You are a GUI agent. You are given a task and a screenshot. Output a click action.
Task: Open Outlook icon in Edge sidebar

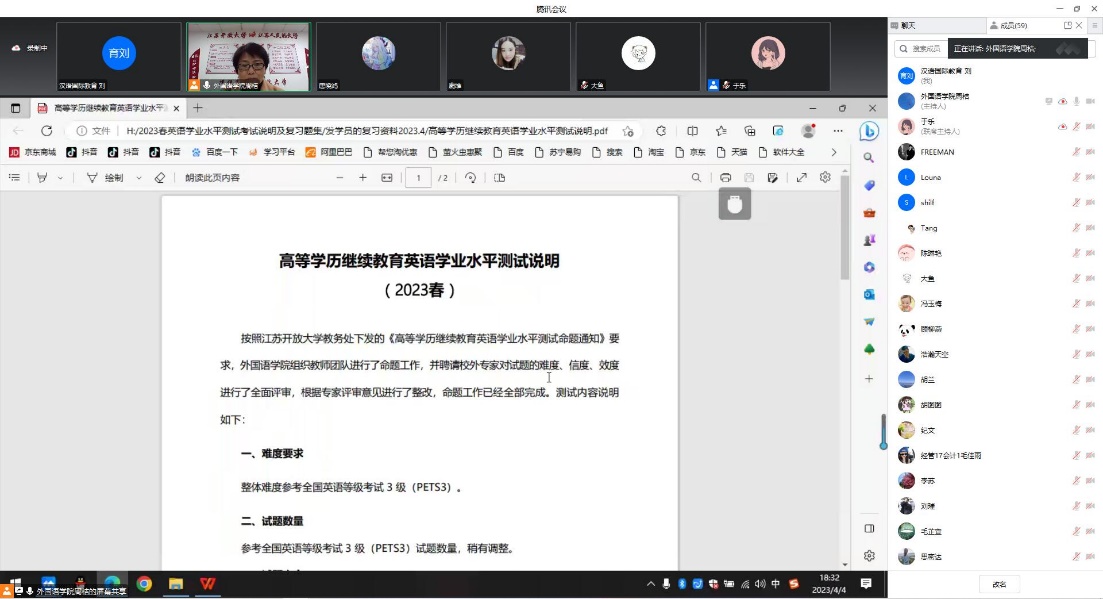click(869, 294)
